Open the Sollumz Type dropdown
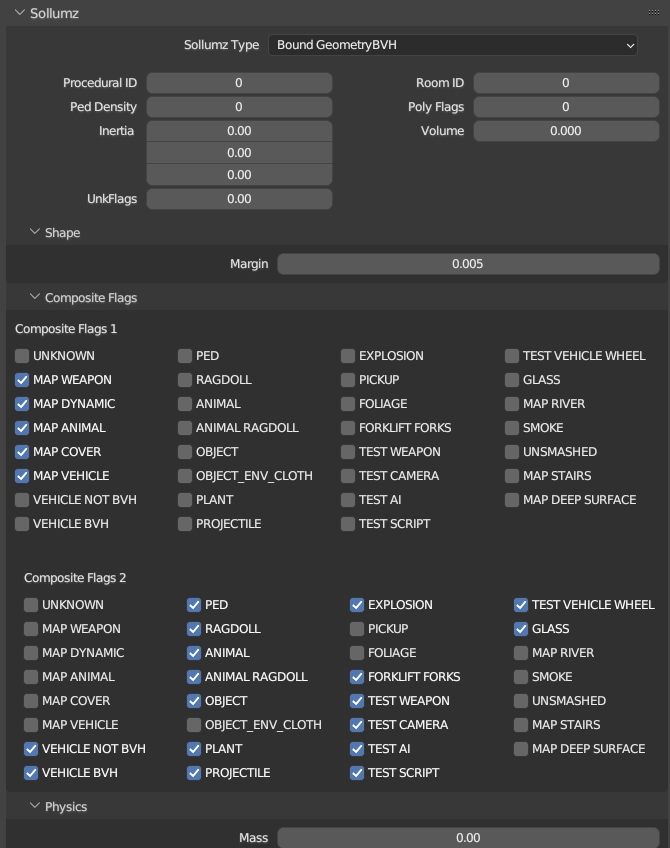The height and width of the screenshot is (848, 670). click(x=452, y=45)
